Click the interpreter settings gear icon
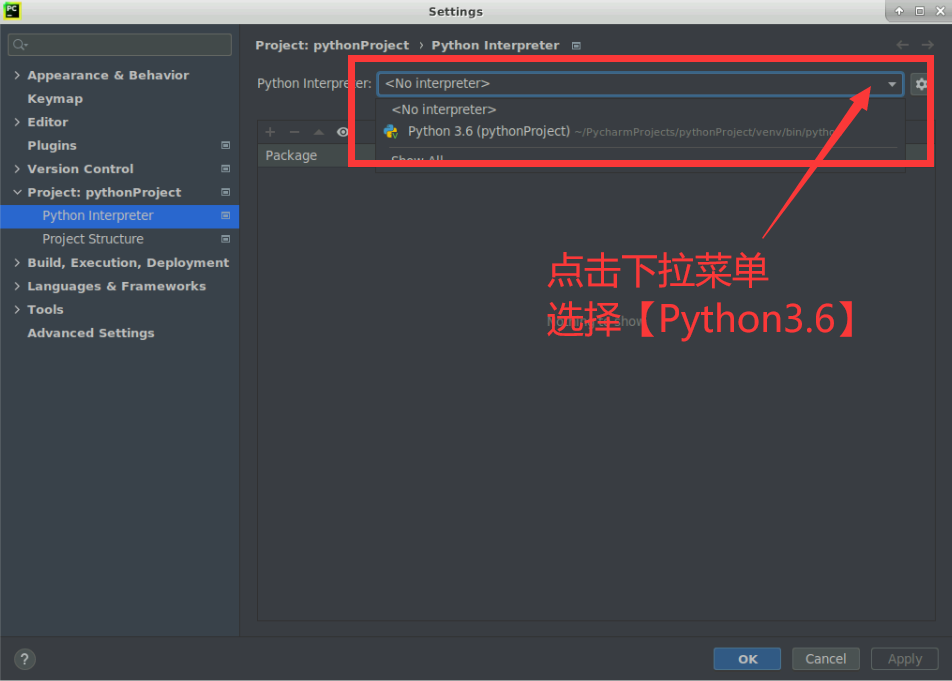The height and width of the screenshot is (681, 952). [x=921, y=84]
